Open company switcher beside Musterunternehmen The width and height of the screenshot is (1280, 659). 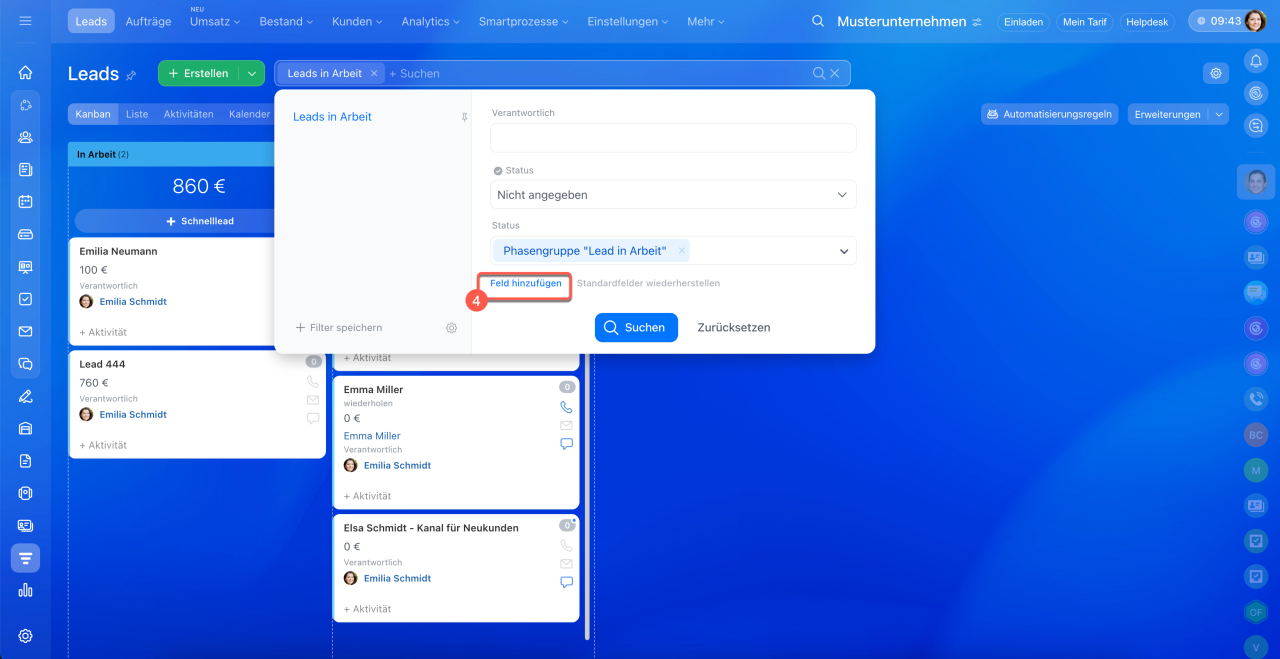tap(977, 22)
